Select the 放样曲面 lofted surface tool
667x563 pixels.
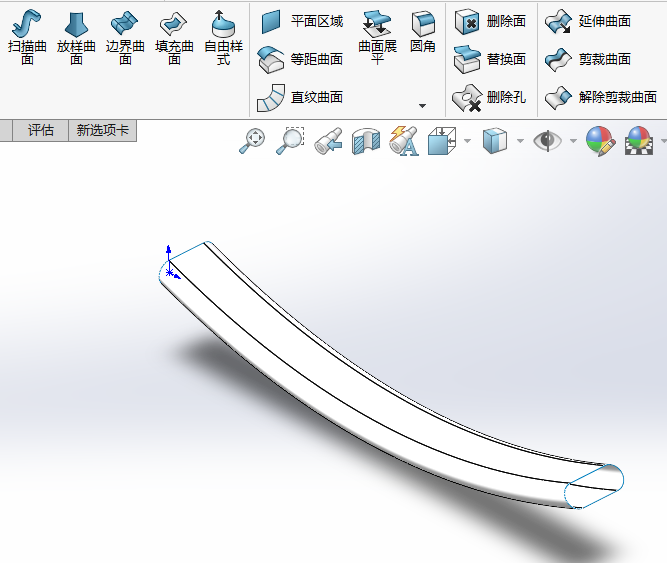pos(76,37)
